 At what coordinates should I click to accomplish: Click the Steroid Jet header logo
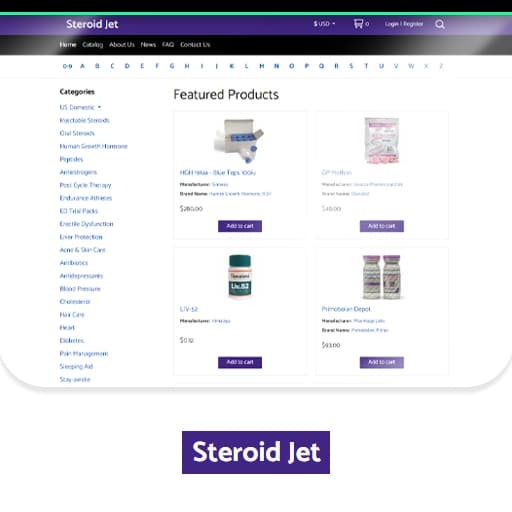[x=92, y=24]
